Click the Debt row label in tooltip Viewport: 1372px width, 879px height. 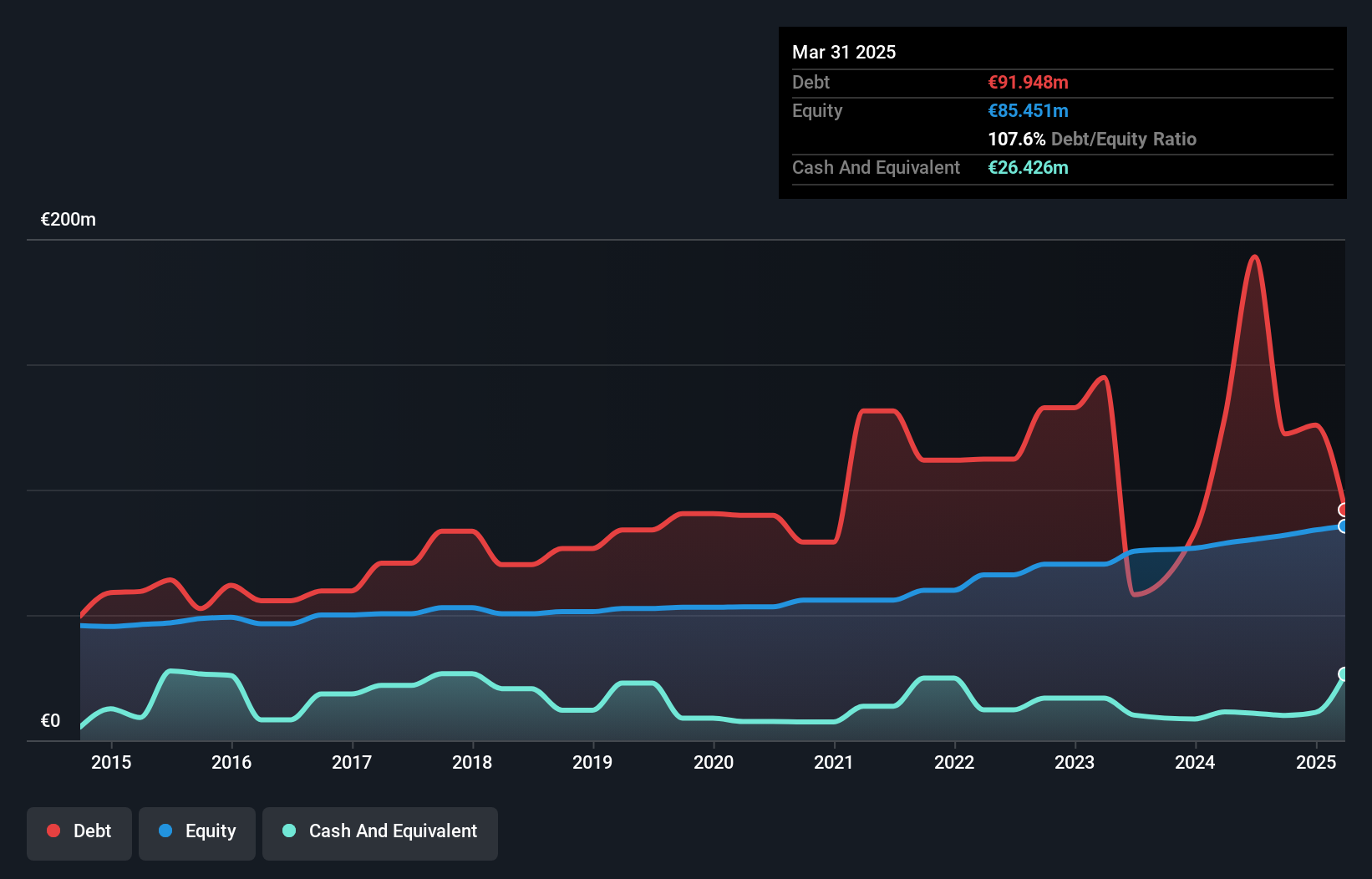(x=810, y=82)
